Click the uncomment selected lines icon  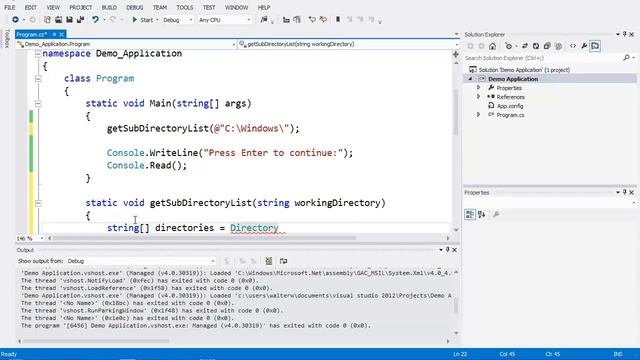point(323,20)
